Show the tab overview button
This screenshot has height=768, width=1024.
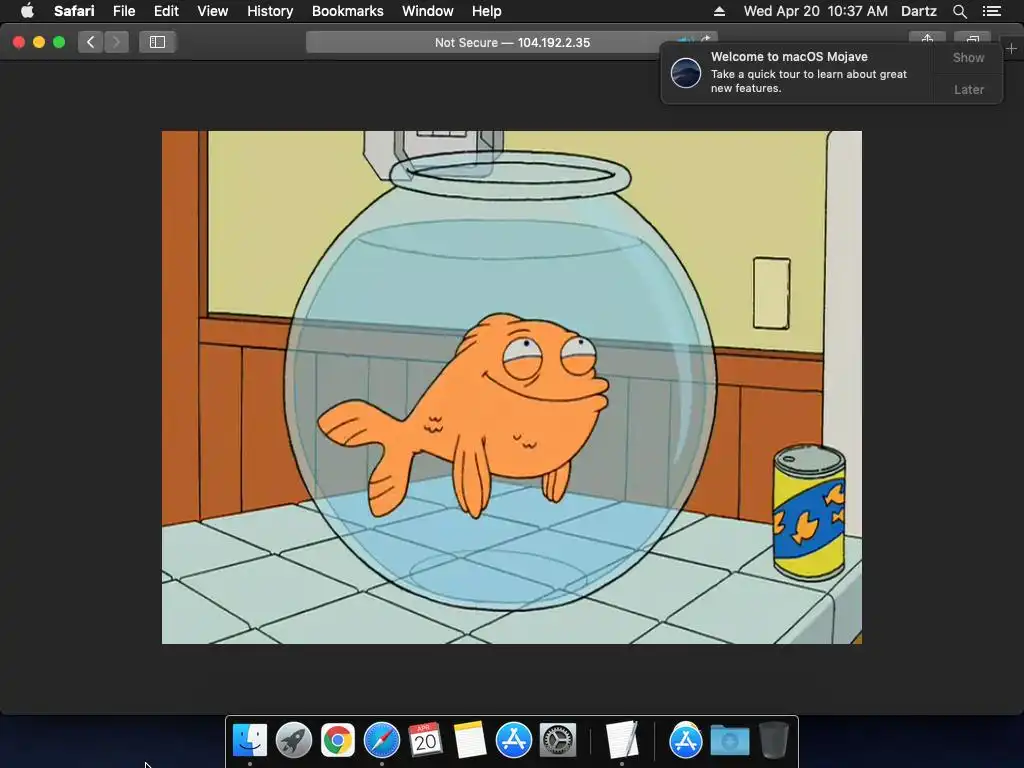point(972,38)
